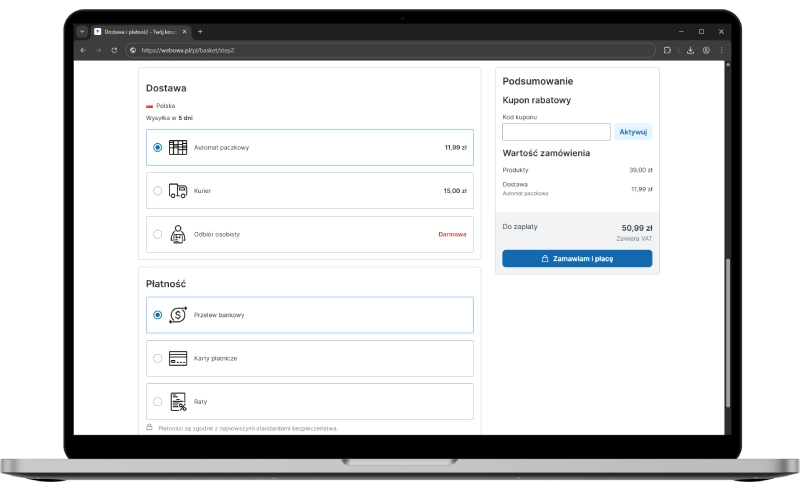Image resolution: width=800 pixels, height=491 pixels.
Task: Select the Automat paczkowy delivery radio button
Action: 157,147
